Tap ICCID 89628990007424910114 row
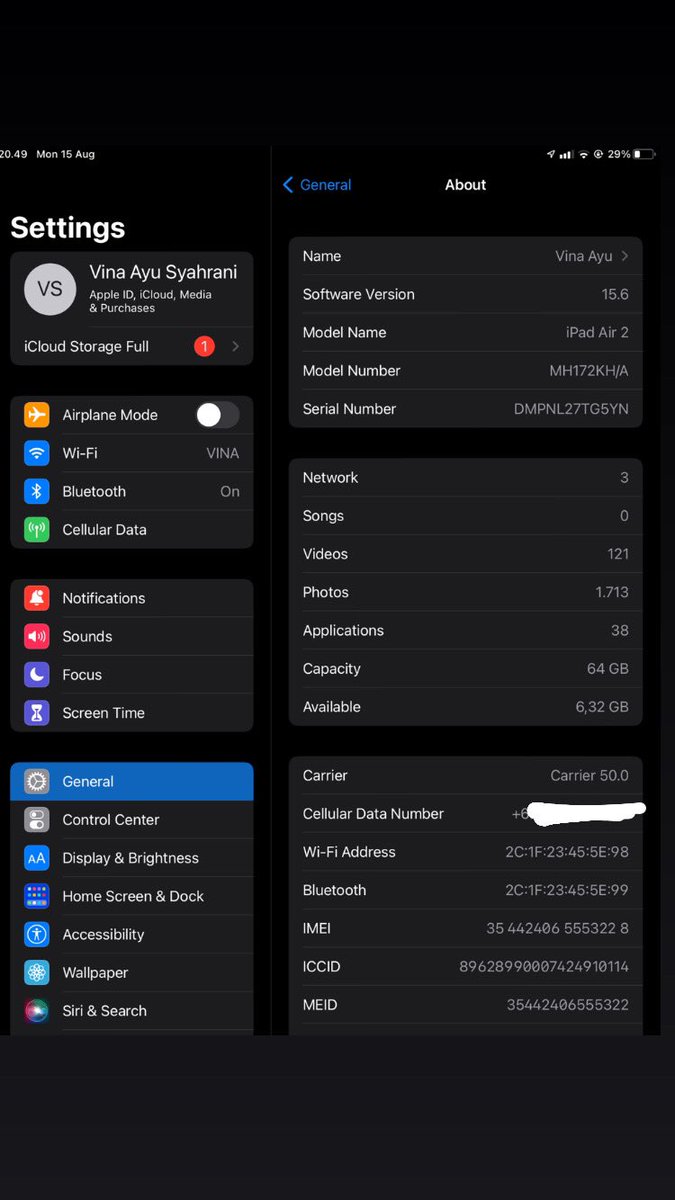The image size is (675, 1200). (x=466, y=967)
